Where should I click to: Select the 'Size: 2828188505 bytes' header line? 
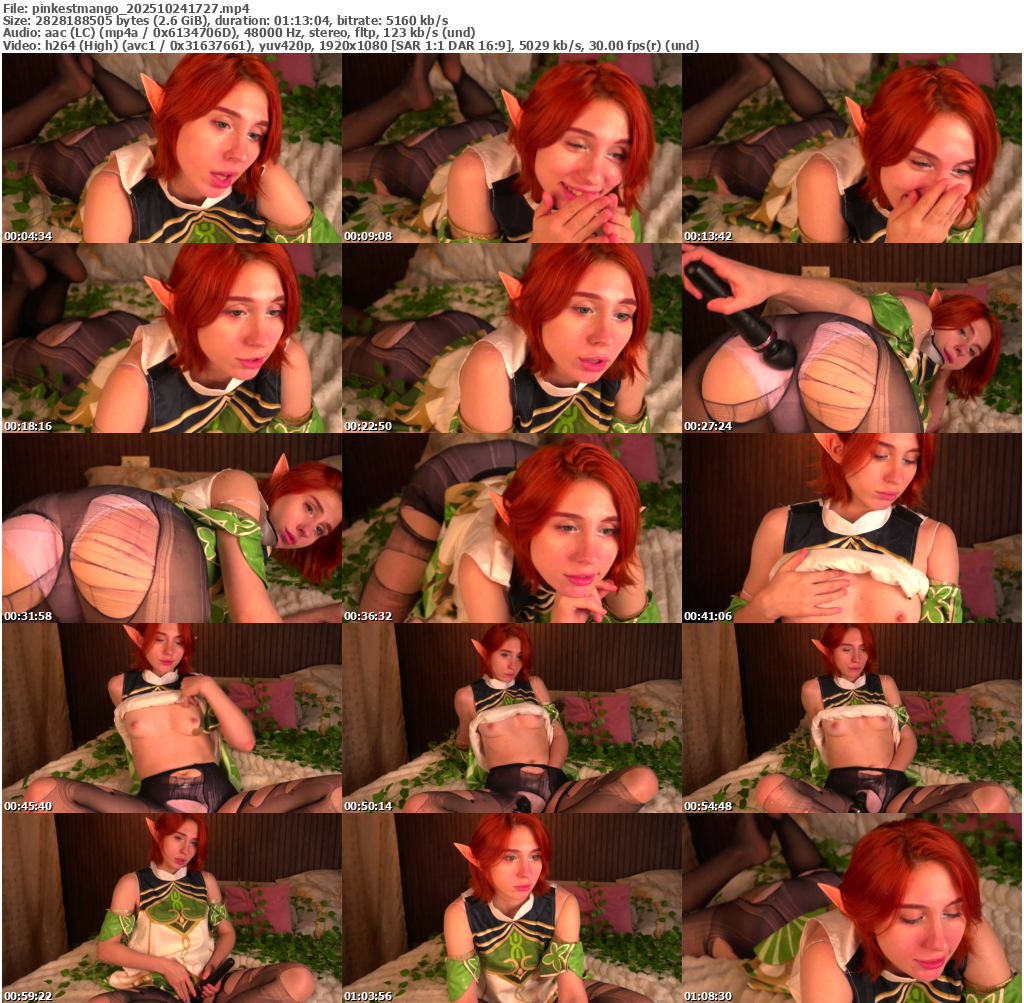pyautogui.click(x=225, y=20)
